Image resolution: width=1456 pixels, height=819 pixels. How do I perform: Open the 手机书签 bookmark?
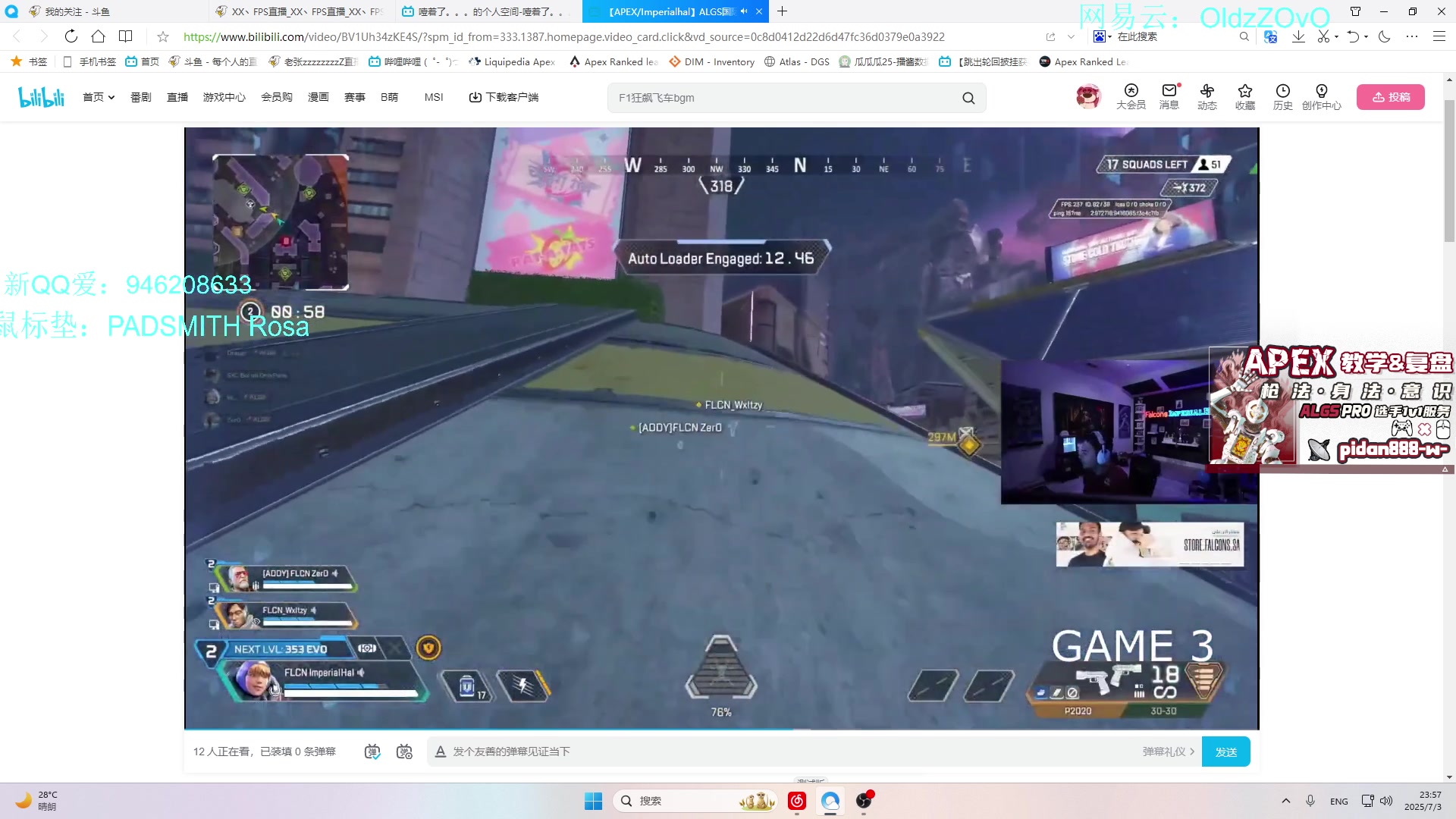click(89, 61)
